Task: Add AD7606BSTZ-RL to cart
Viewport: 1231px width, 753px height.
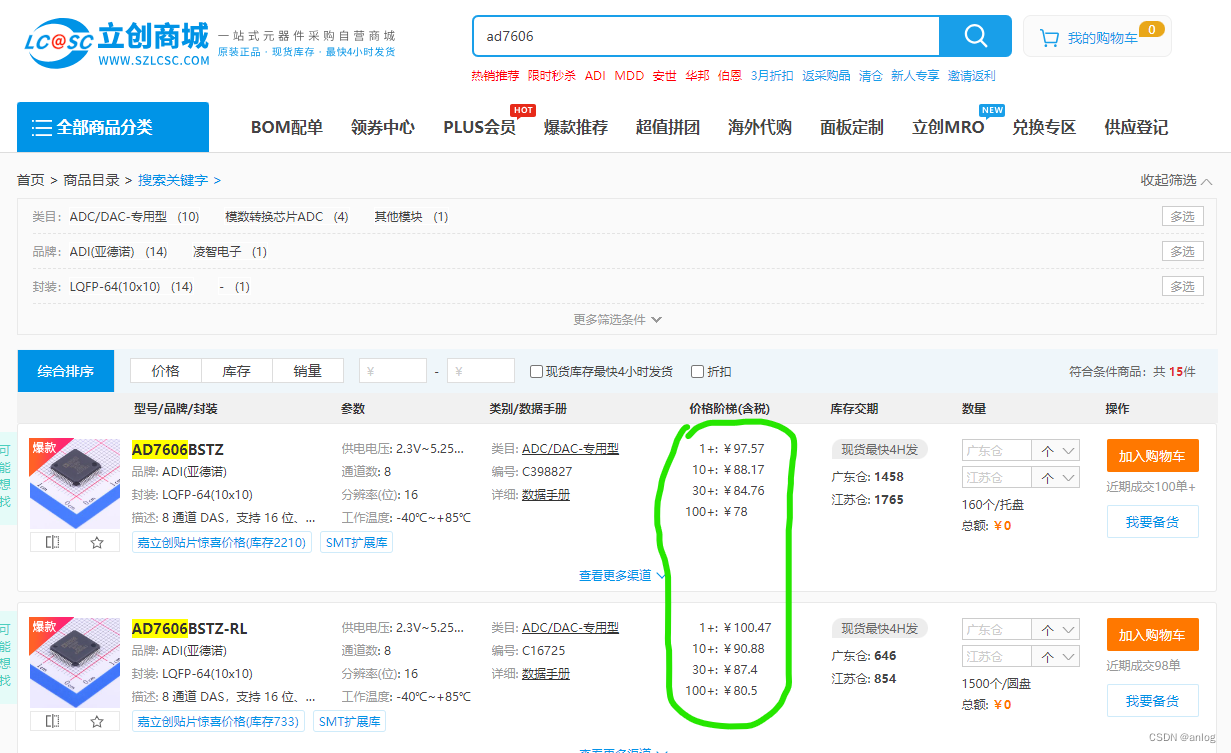Action: click(1152, 635)
